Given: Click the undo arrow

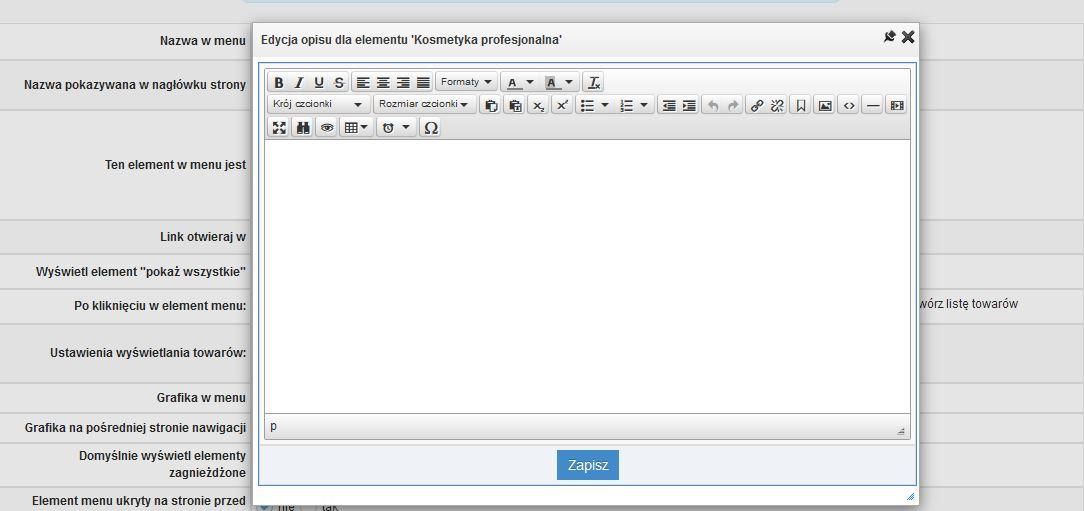Looking at the screenshot, I should [x=713, y=105].
